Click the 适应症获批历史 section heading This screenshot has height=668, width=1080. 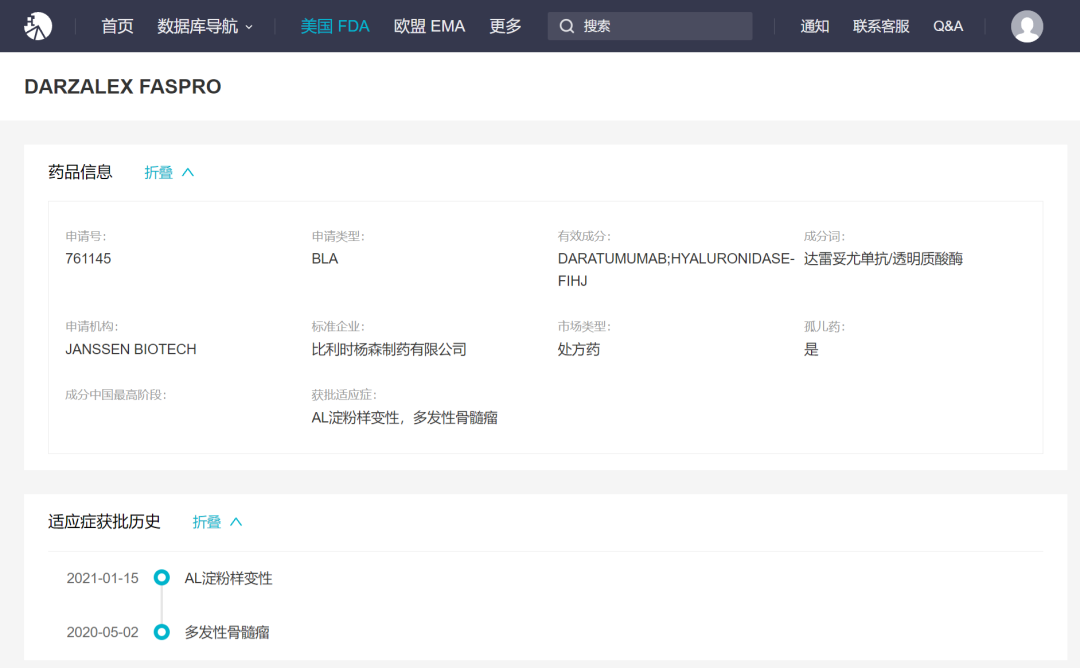(104, 521)
